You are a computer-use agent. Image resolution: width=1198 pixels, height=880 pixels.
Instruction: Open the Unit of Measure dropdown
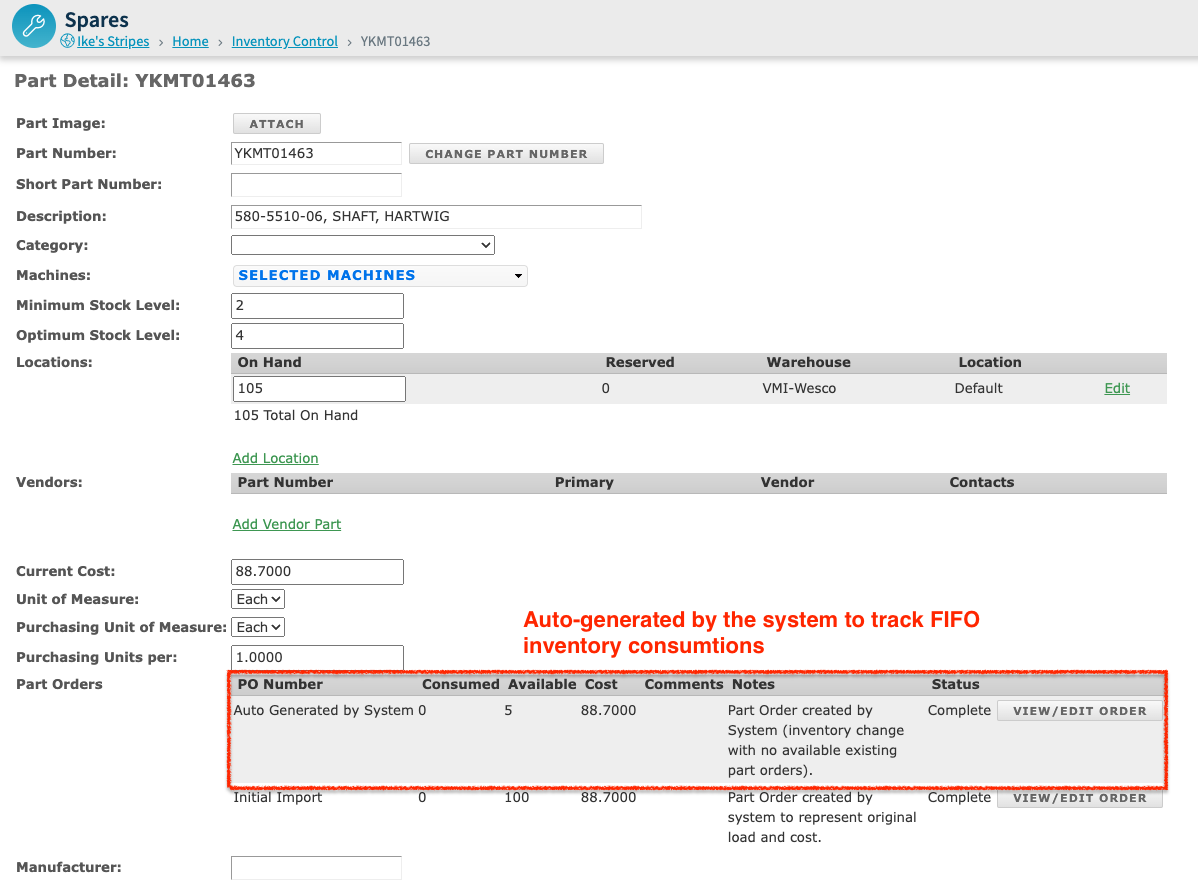tap(258, 600)
